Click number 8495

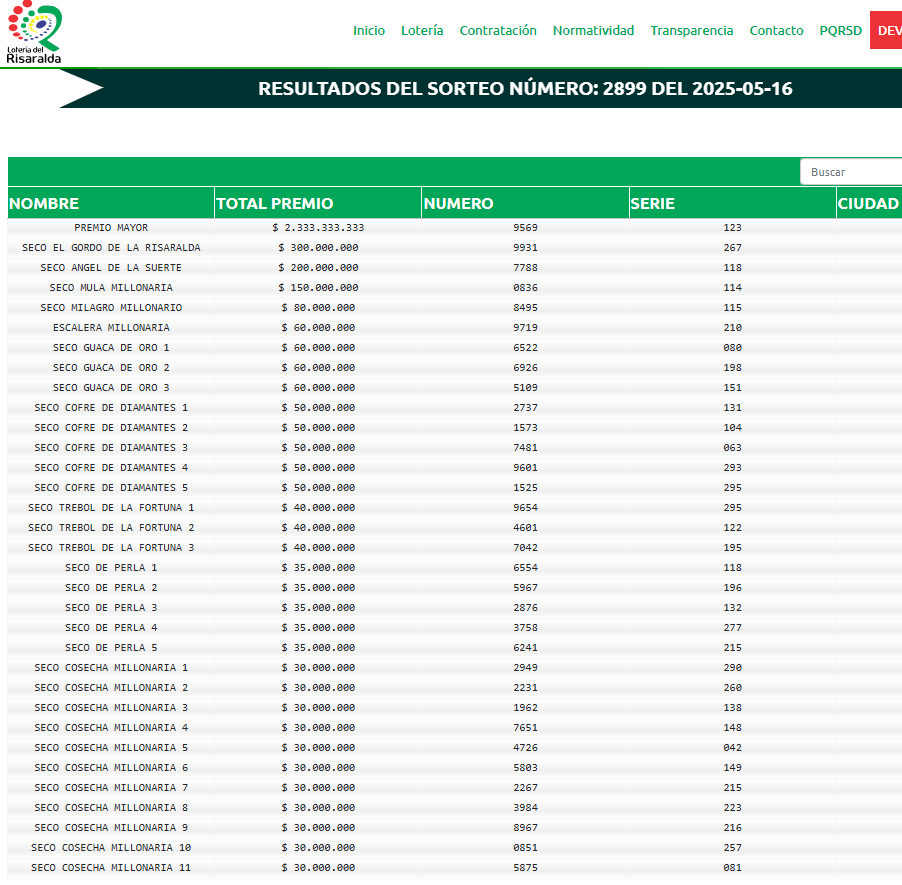pos(525,308)
